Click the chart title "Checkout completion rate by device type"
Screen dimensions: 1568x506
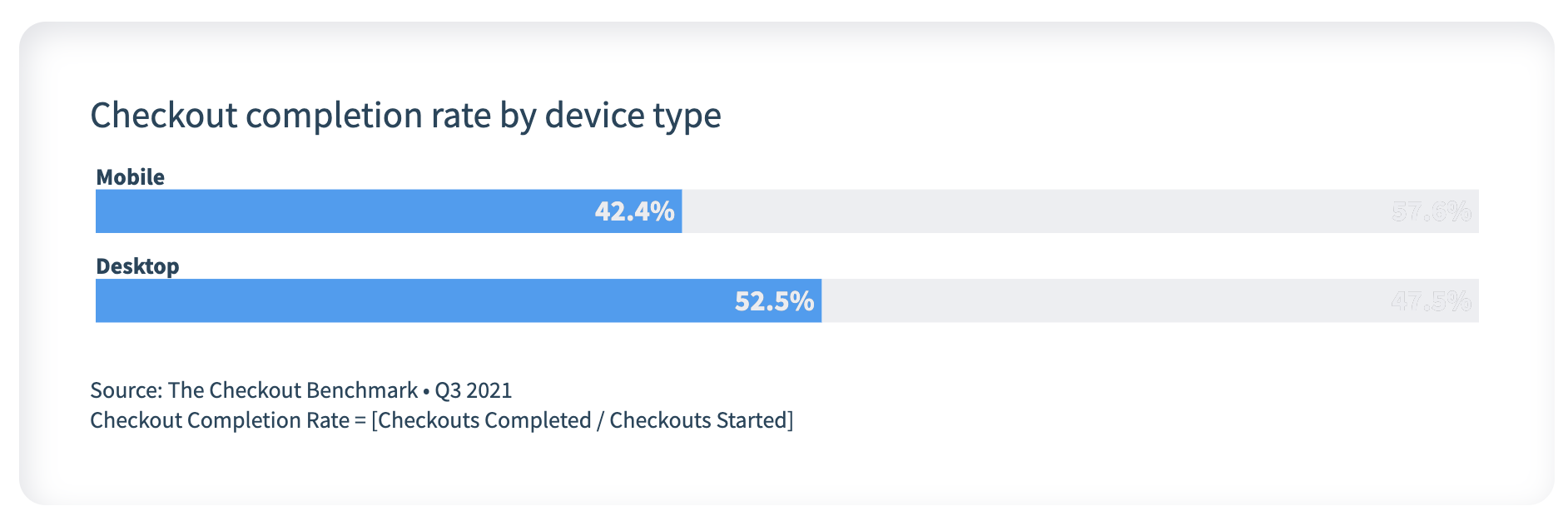(405, 116)
